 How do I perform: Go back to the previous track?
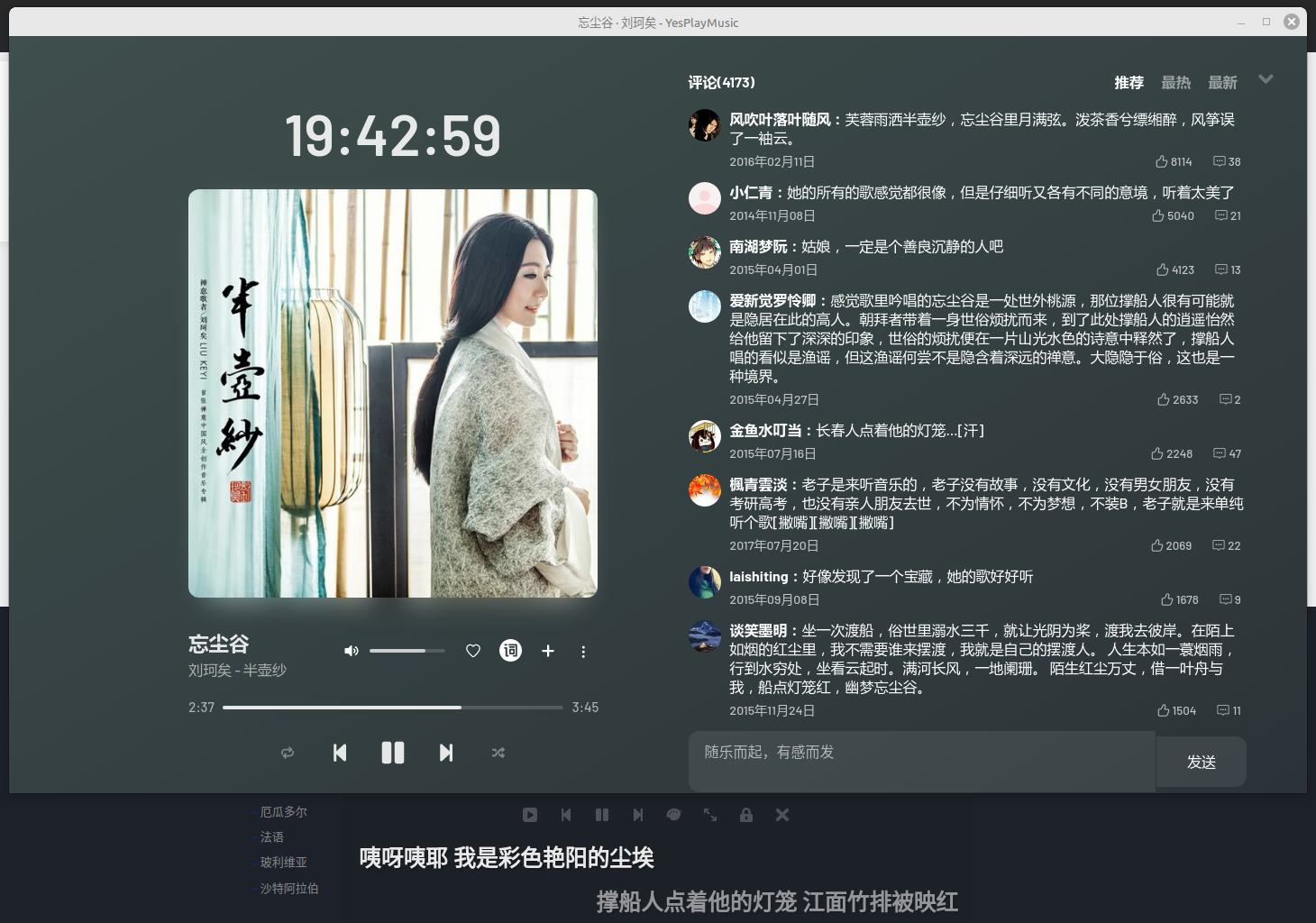pos(340,753)
